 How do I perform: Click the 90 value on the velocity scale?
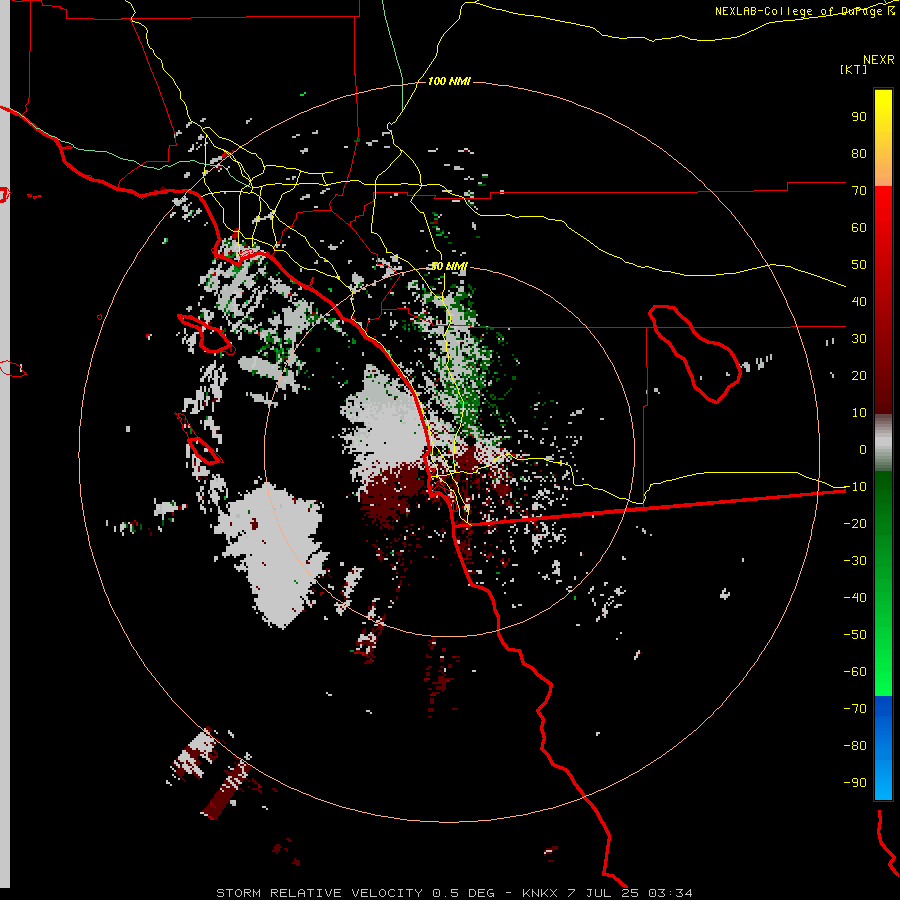click(x=859, y=117)
